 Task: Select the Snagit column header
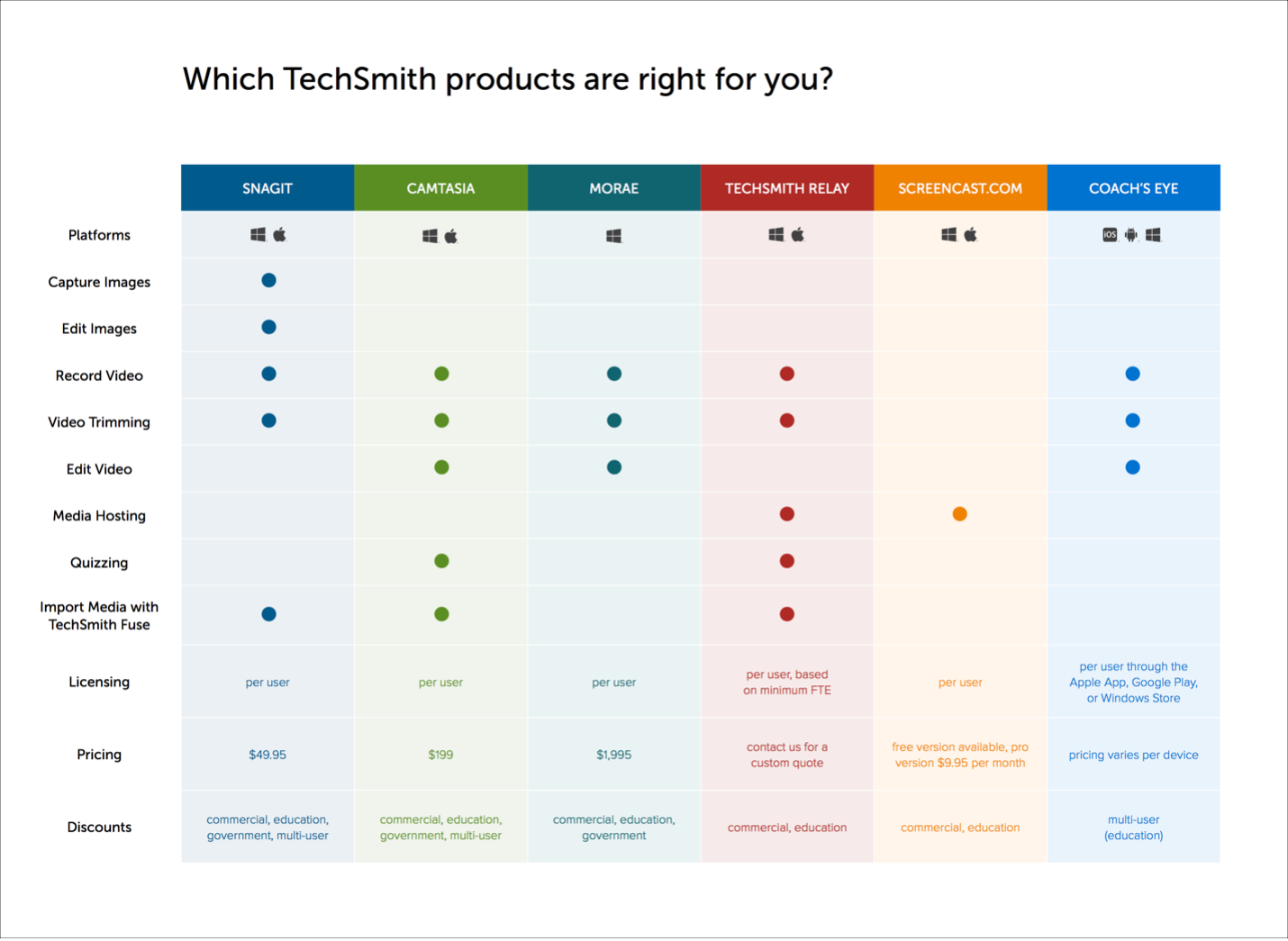coord(268,188)
